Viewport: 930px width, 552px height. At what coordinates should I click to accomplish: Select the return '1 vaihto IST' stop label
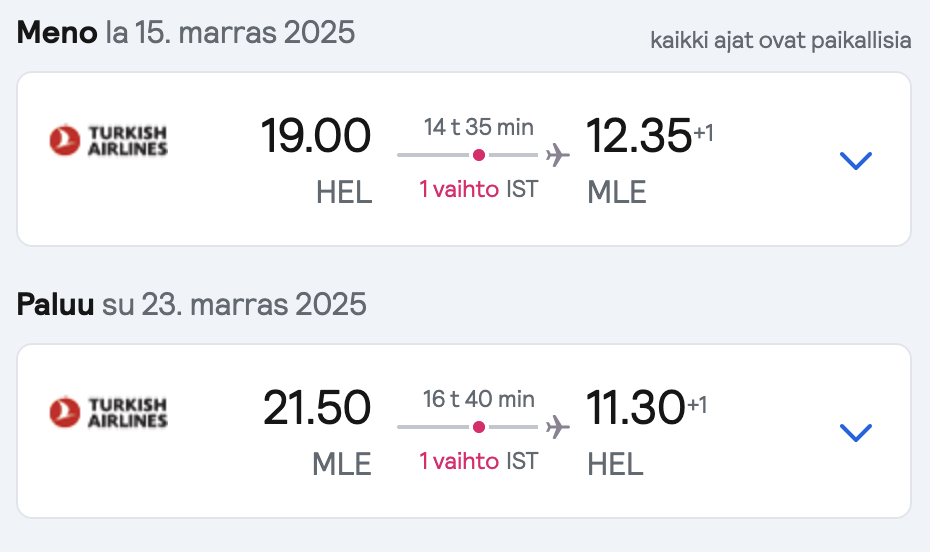pyautogui.click(x=479, y=461)
